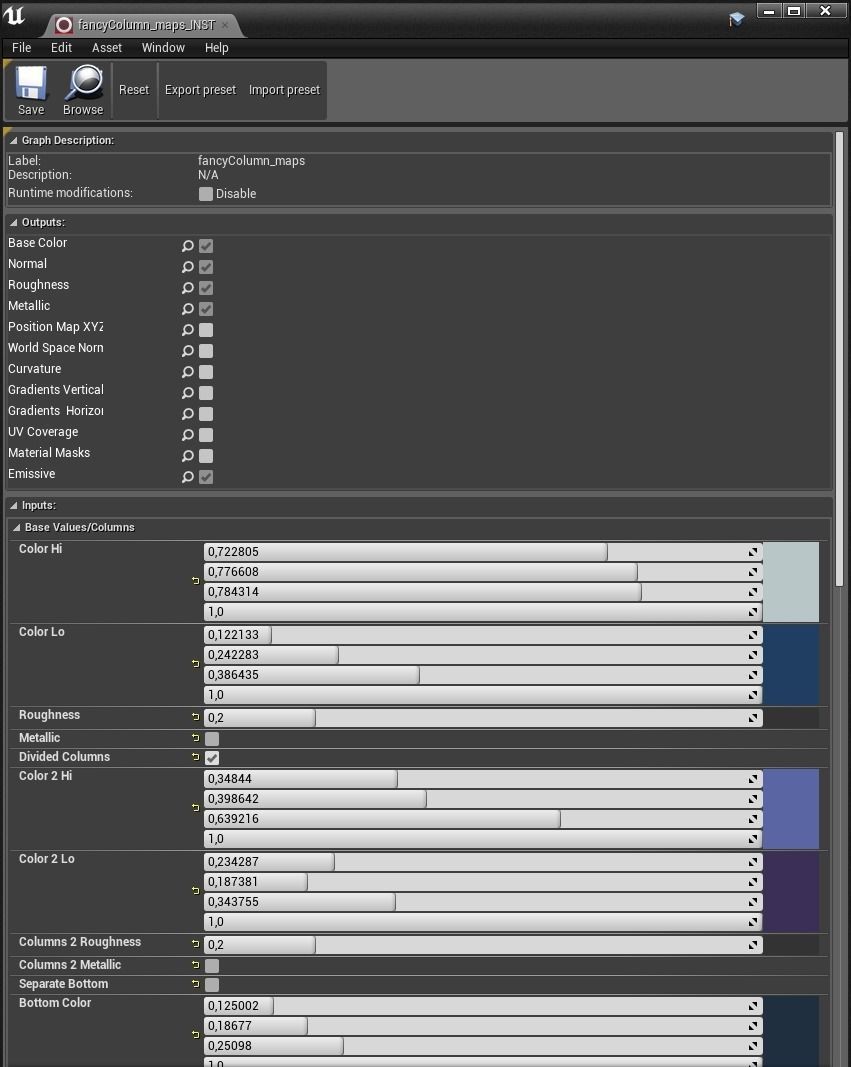
Task: Reset Bottom Color with yellow arrow
Action: point(196,1035)
